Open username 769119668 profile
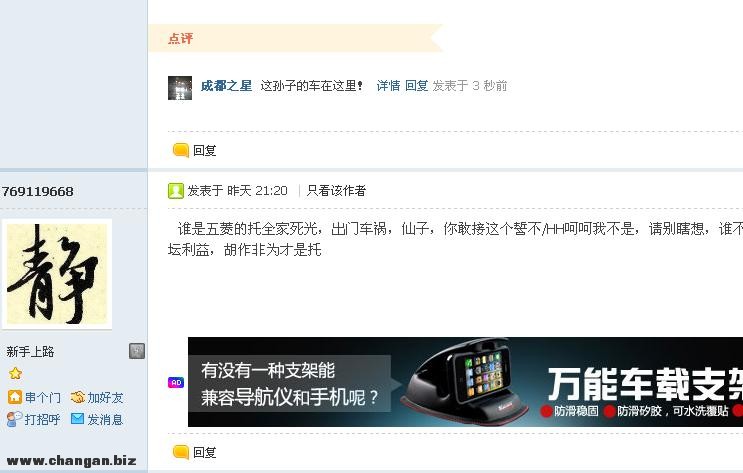Viewport: 743px width, 473px height. click(38, 191)
